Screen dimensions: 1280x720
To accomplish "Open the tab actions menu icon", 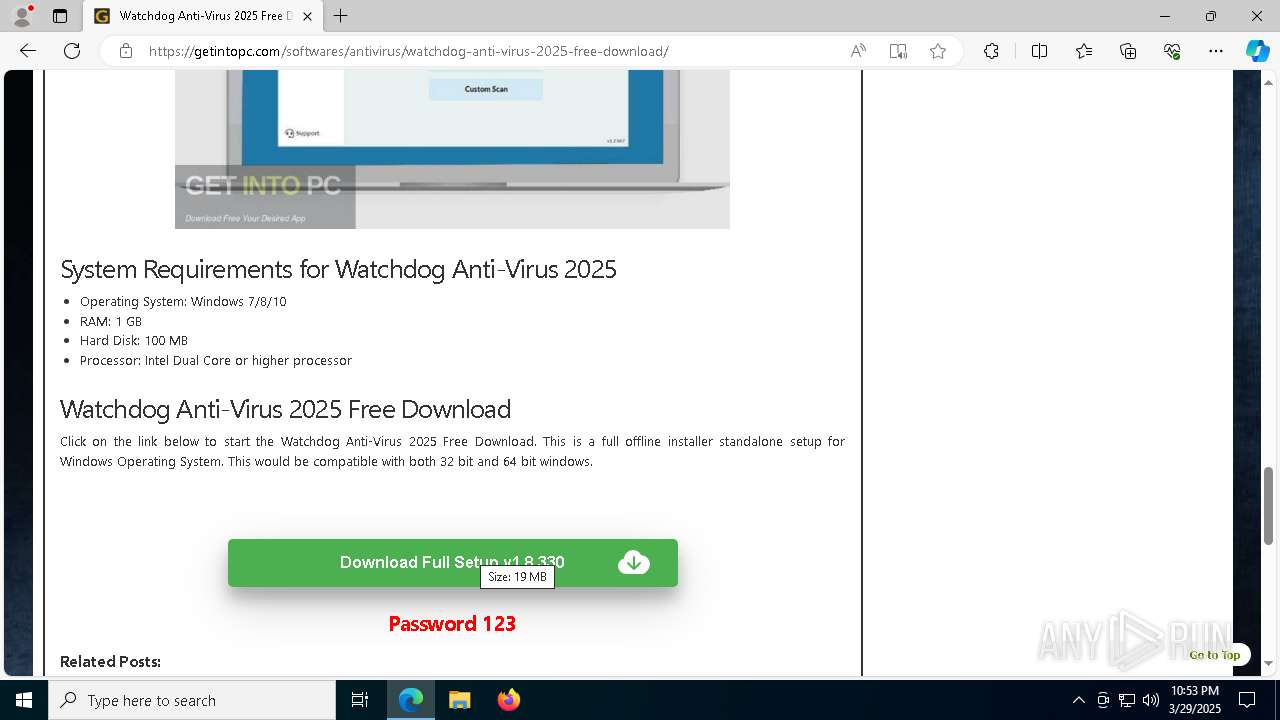I will pos(60,16).
